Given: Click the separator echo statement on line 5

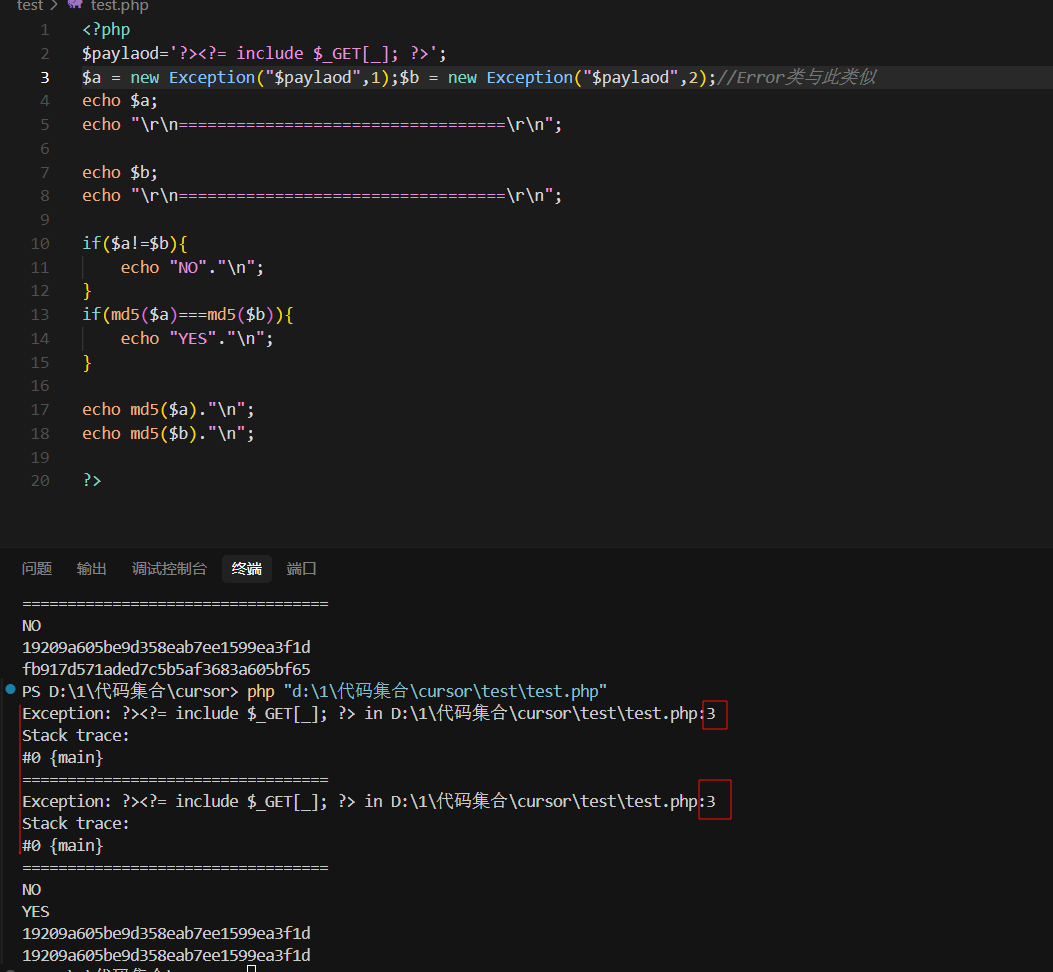Looking at the screenshot, I should point(322,124).
